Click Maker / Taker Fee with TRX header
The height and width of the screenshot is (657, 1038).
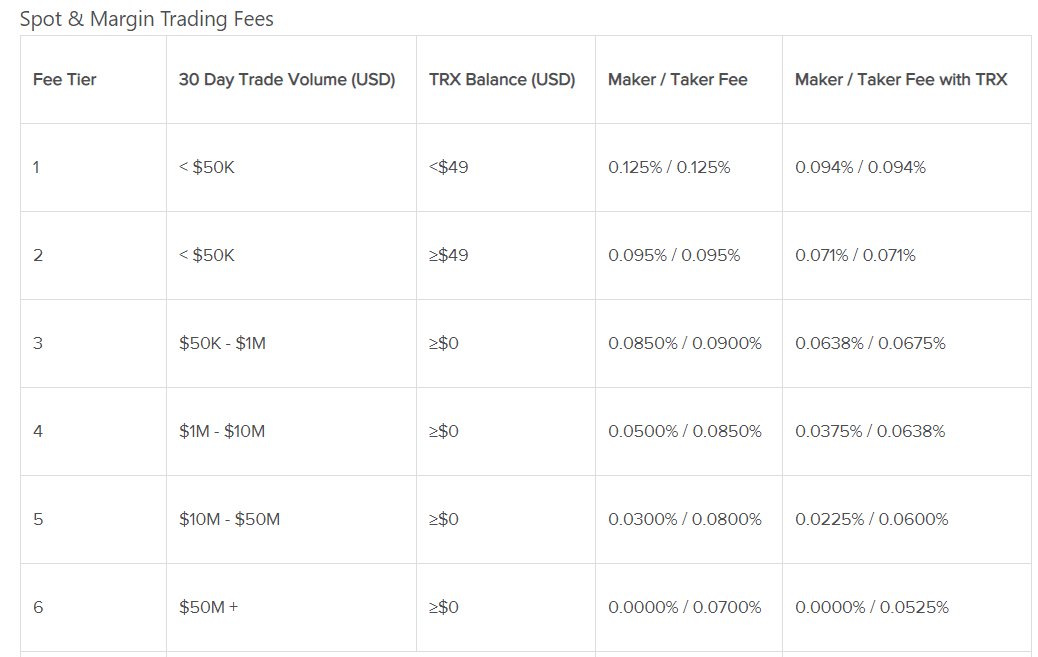(901, 79)
